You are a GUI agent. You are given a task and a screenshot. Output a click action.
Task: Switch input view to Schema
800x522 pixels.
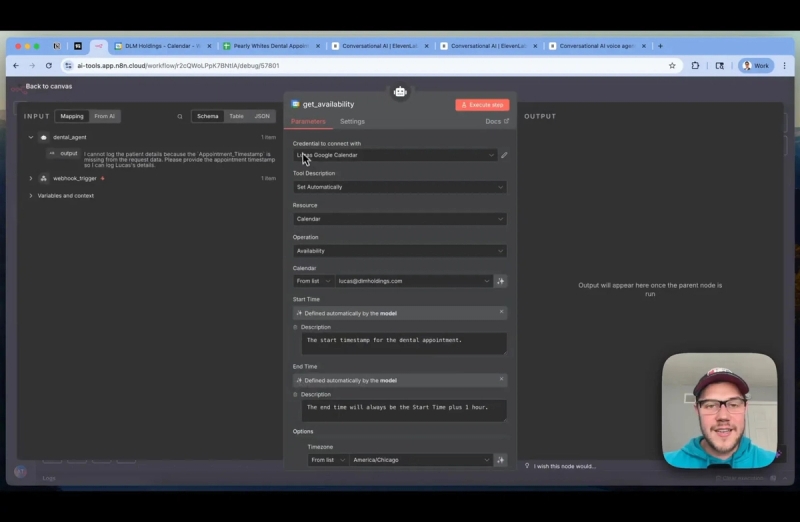[208, 116]
